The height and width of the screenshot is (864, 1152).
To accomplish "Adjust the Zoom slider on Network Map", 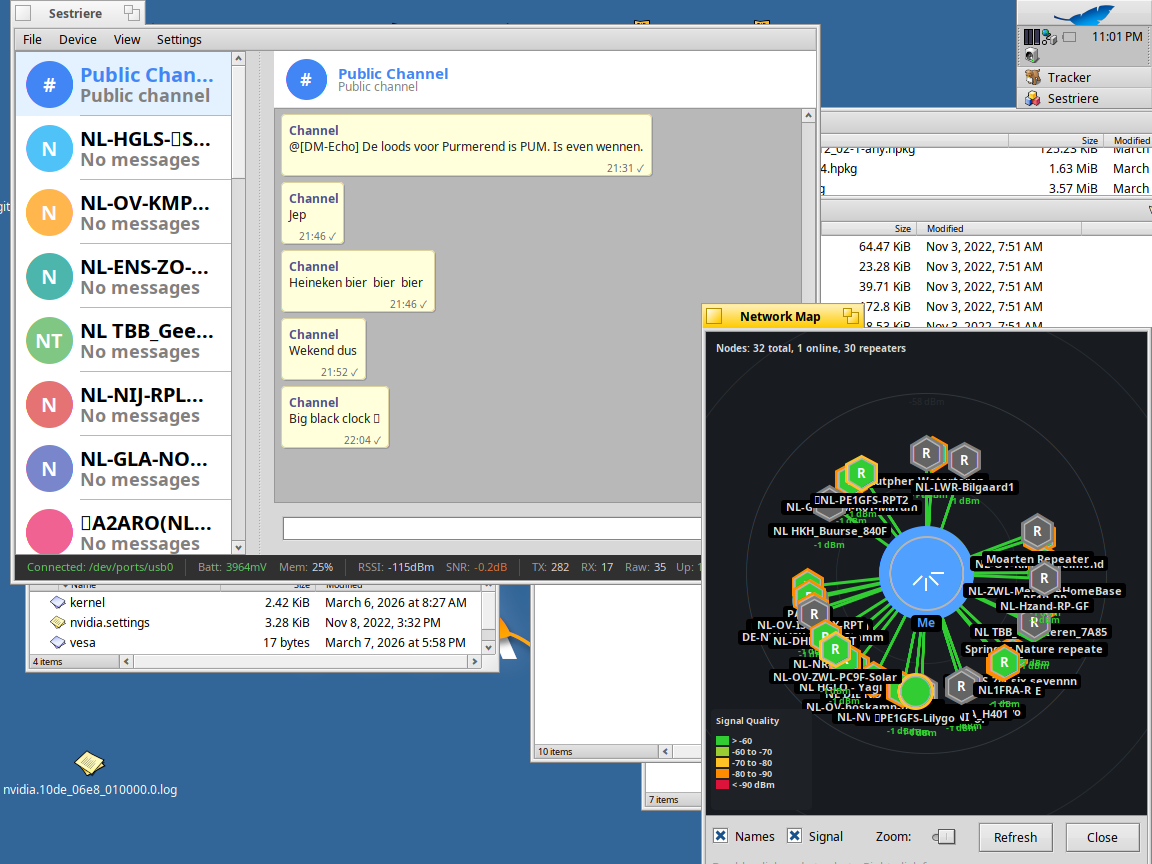I will pos(944,837).
